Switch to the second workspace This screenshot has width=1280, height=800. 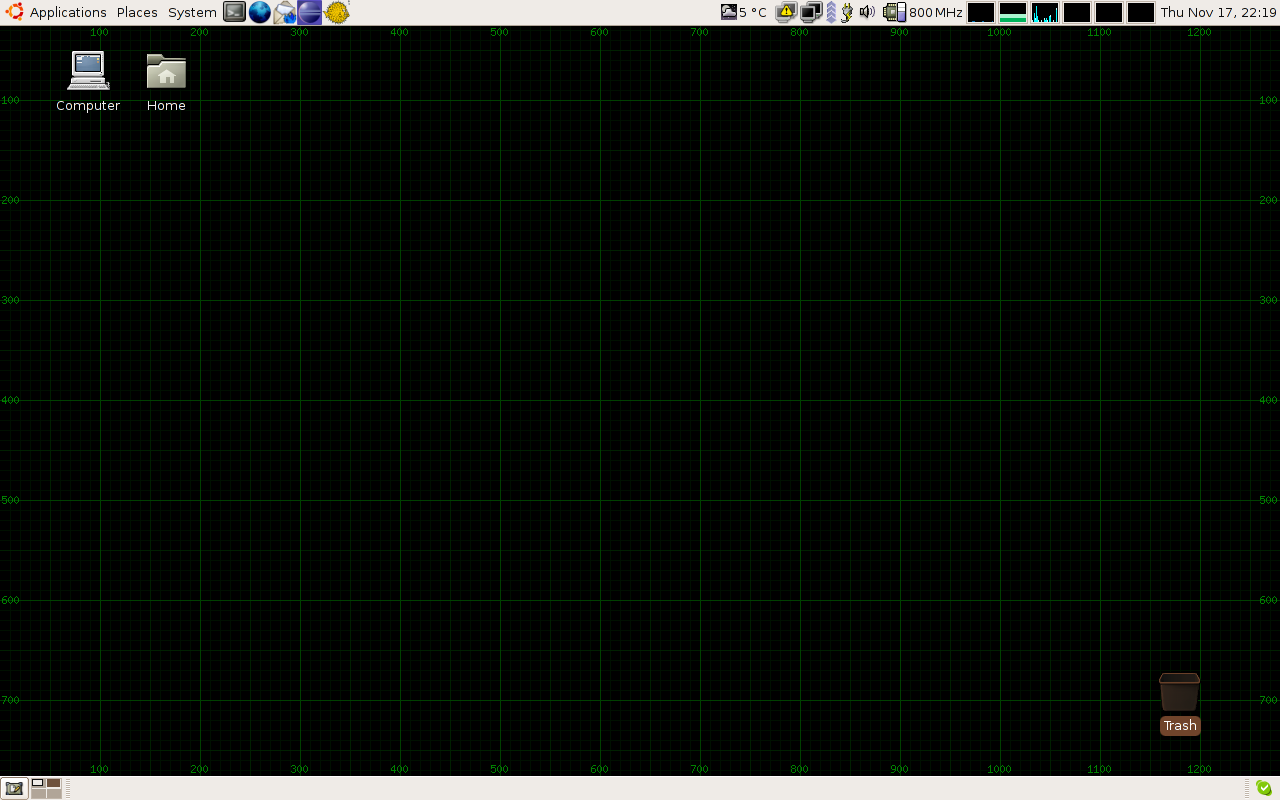pos(54,783)
